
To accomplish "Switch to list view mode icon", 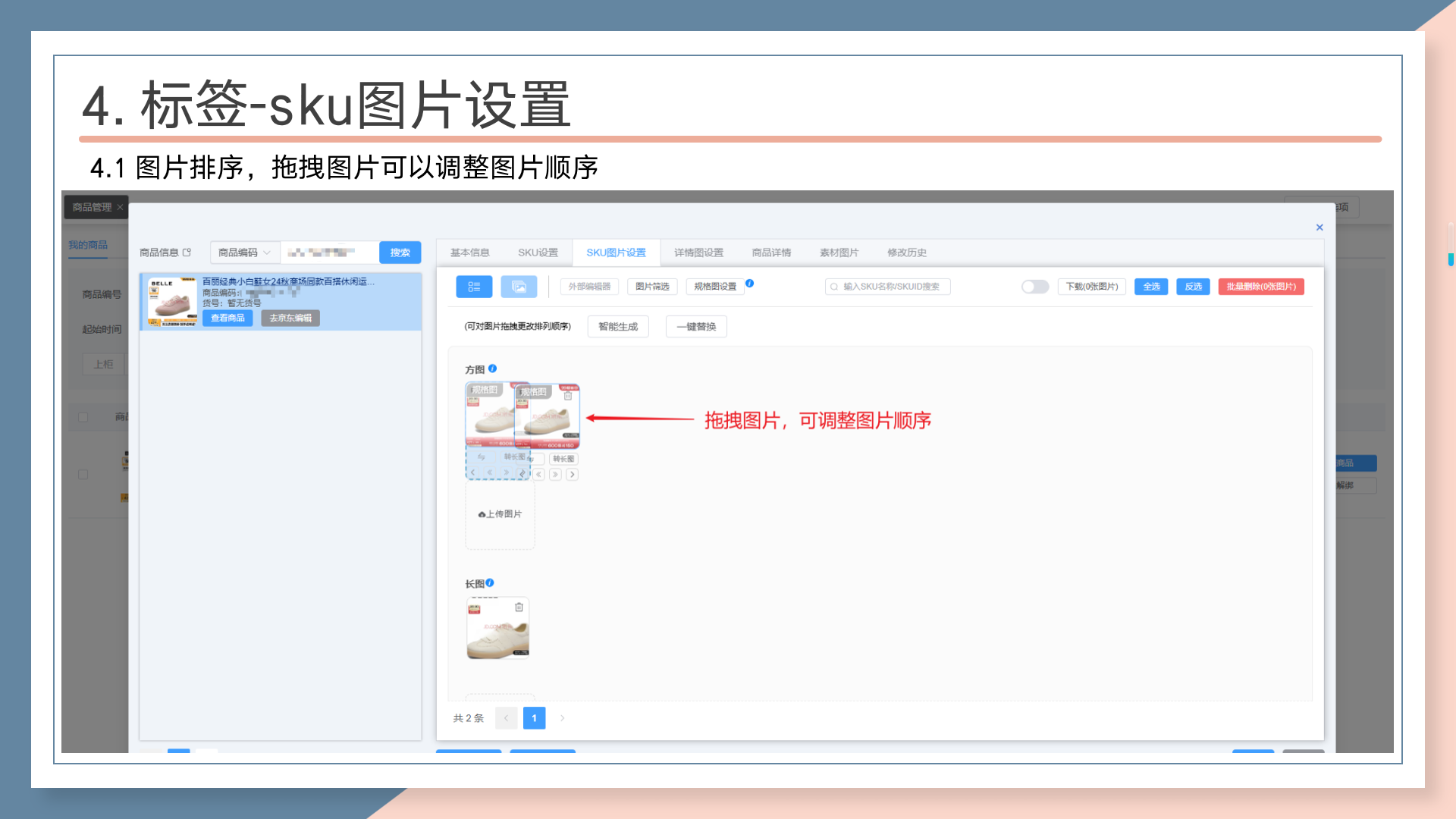I will [474, 287].
